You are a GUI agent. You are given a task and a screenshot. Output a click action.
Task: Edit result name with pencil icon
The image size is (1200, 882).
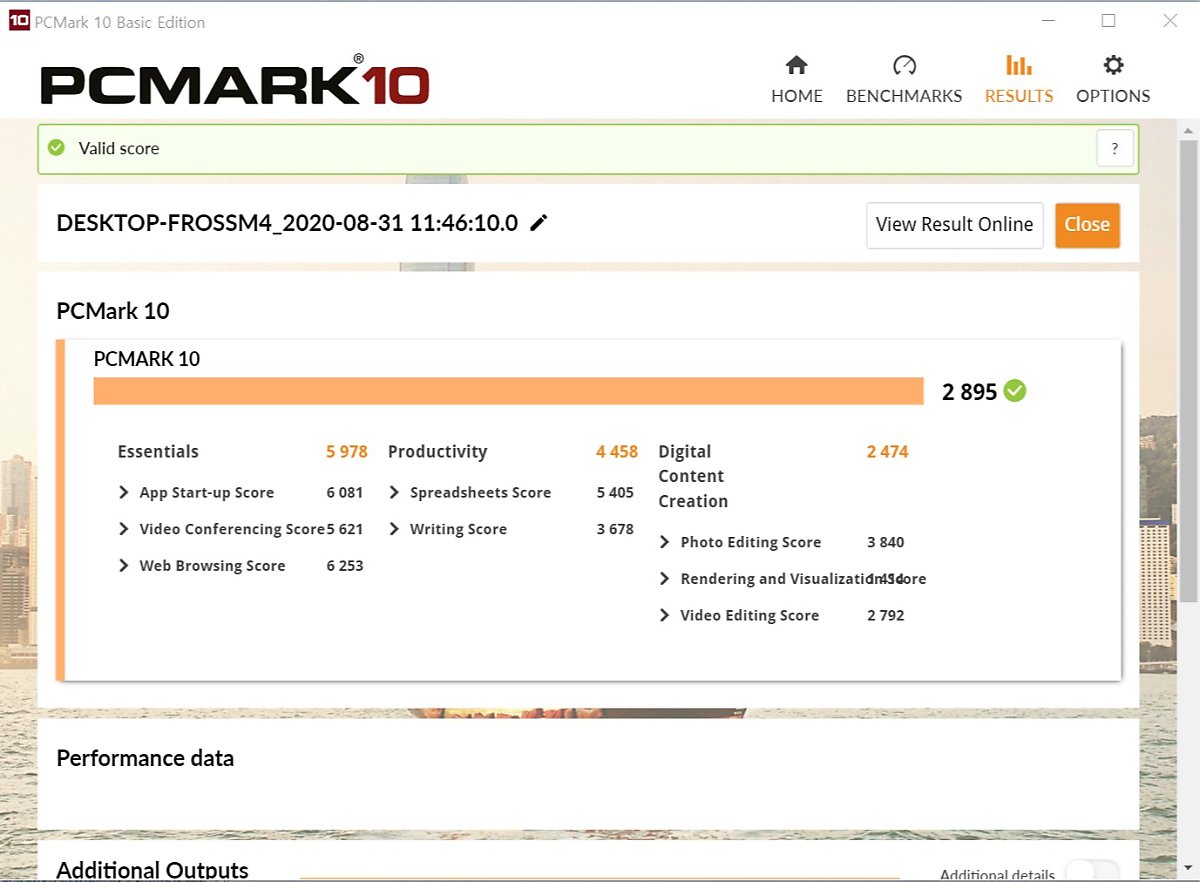click(539, 223)
